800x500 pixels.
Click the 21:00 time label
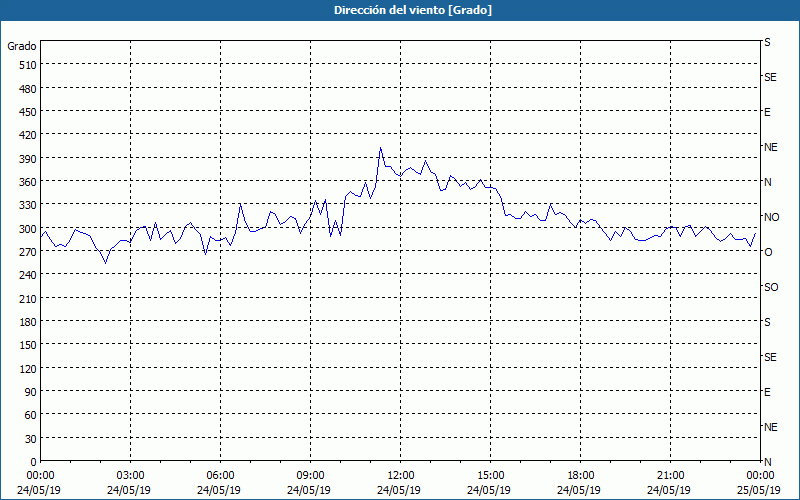tap(670, 476)
